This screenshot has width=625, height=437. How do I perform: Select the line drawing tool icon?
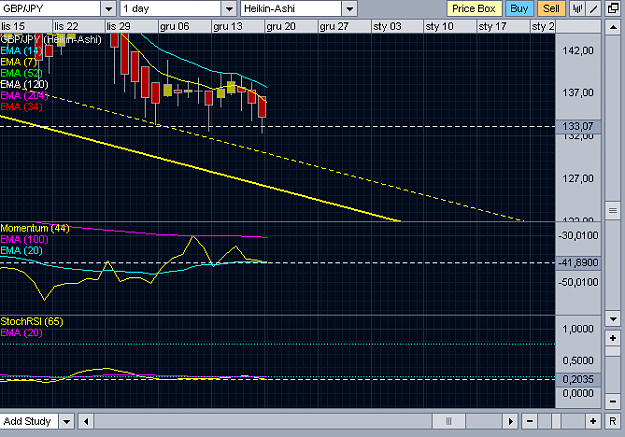(x=594, y=8)
